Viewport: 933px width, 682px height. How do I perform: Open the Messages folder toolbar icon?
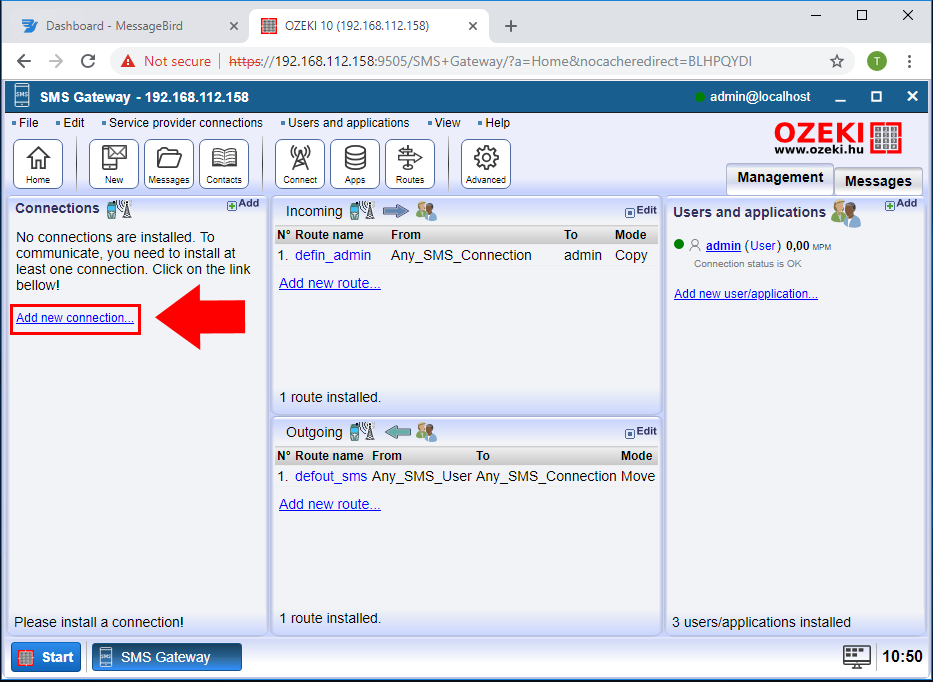tap(169, 164)
